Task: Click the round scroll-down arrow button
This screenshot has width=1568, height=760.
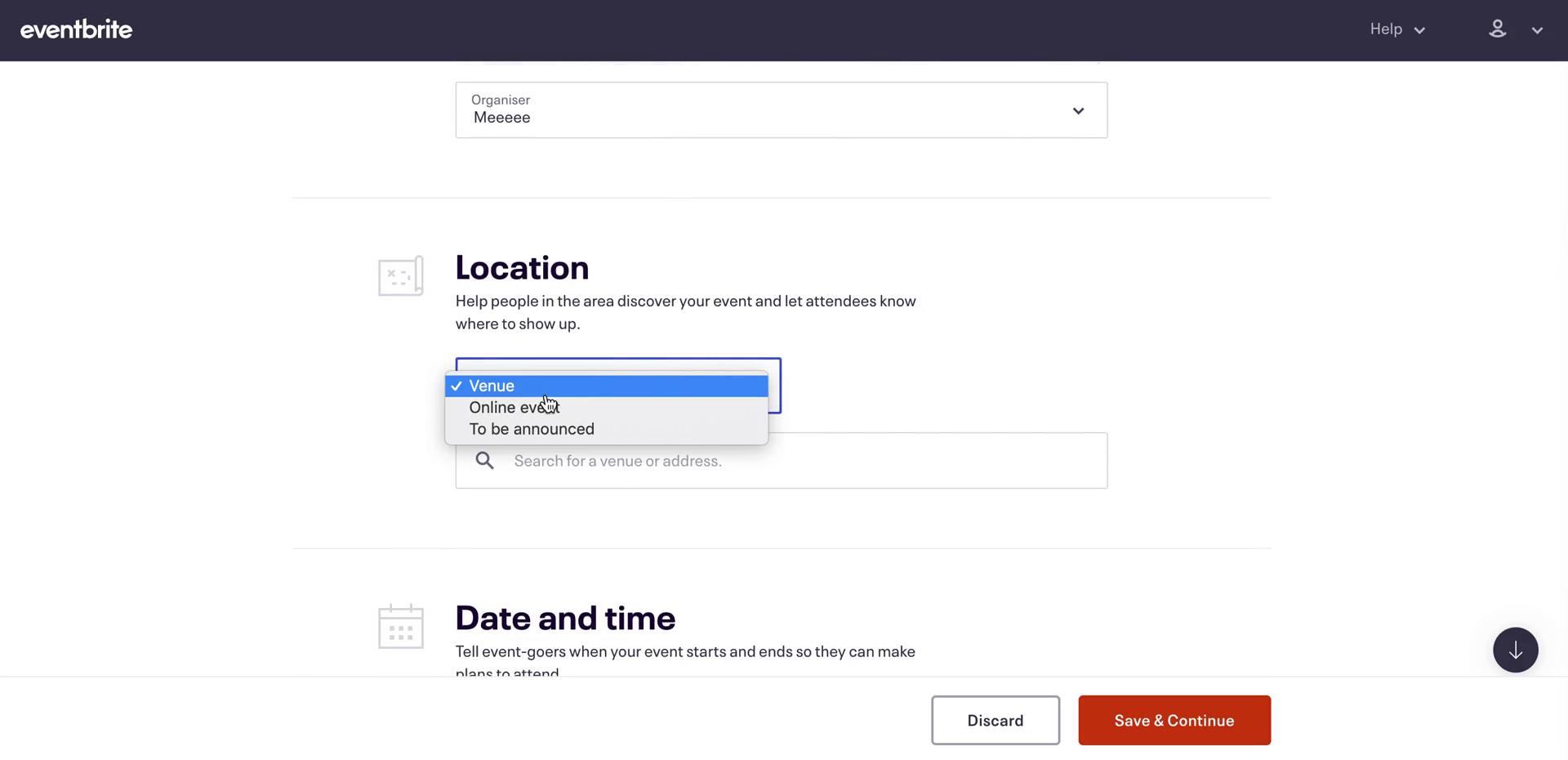Action: pos(1516,650)
